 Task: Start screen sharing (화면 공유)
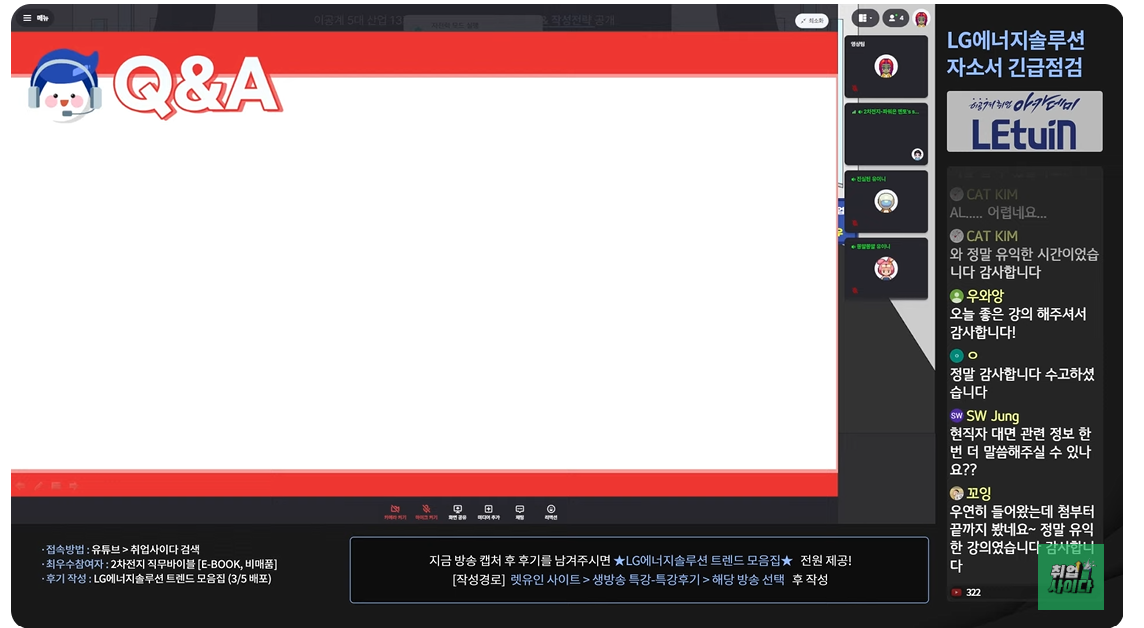(x=457, y=512)
